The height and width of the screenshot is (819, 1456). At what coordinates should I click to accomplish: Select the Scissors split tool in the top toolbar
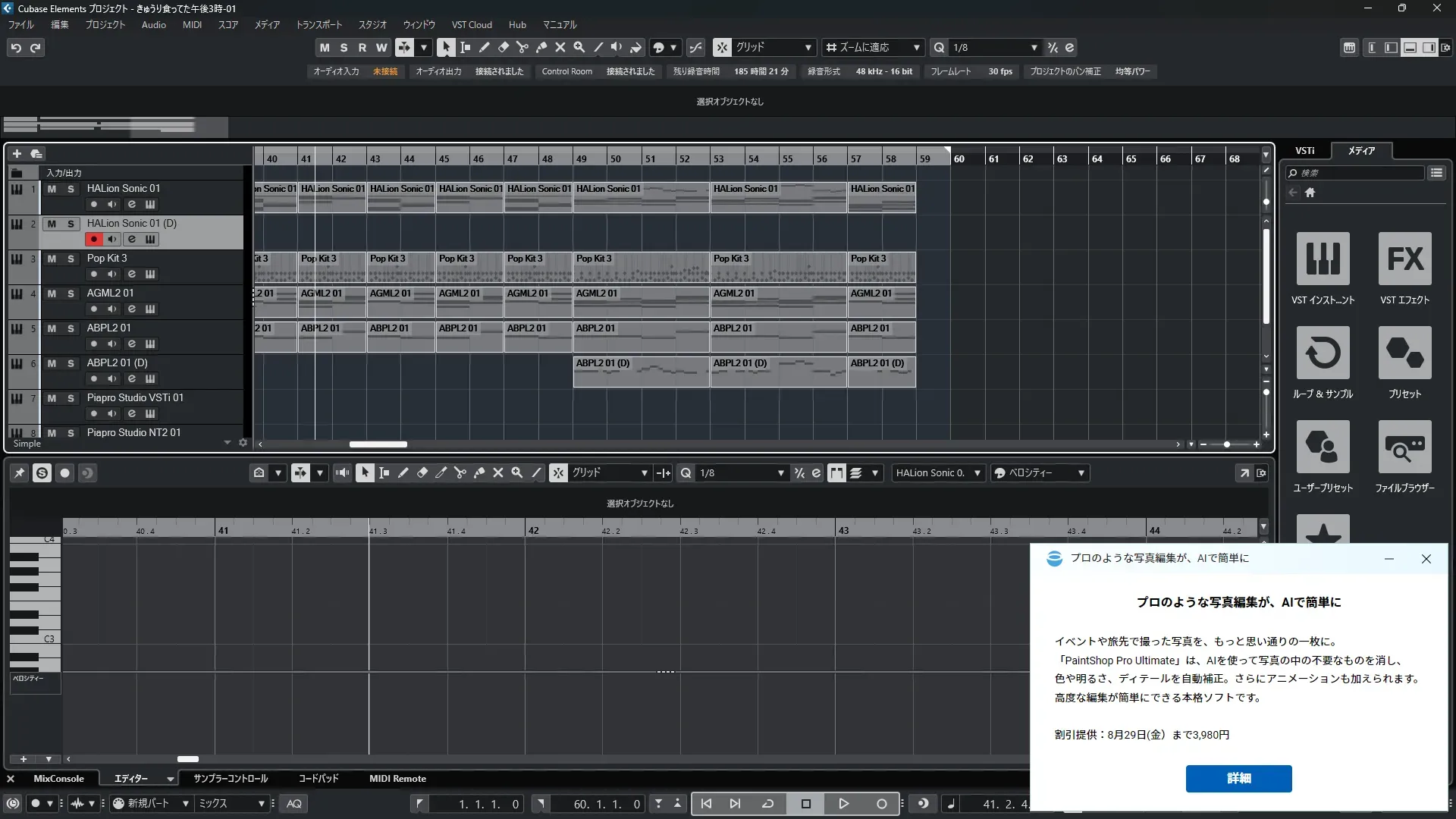(522, 47)
